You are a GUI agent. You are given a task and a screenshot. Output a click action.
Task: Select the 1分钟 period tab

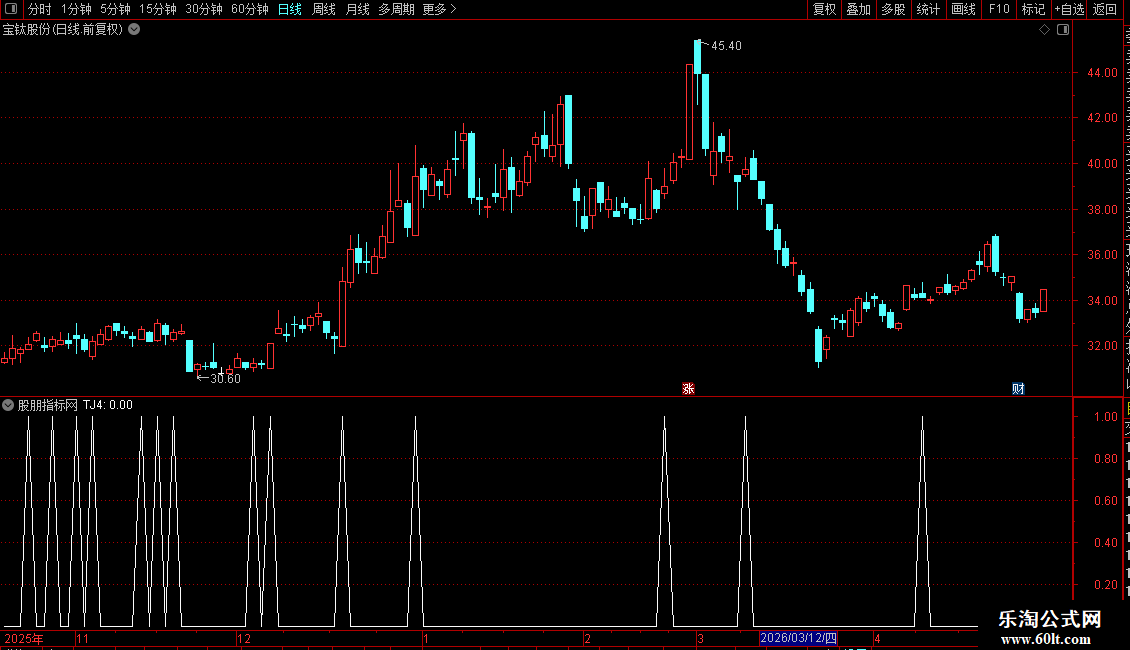point(76,9)
